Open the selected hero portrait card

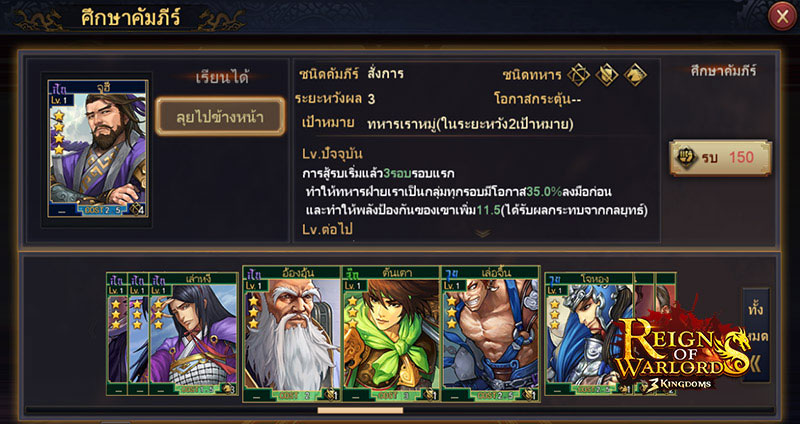coord(98,148)
